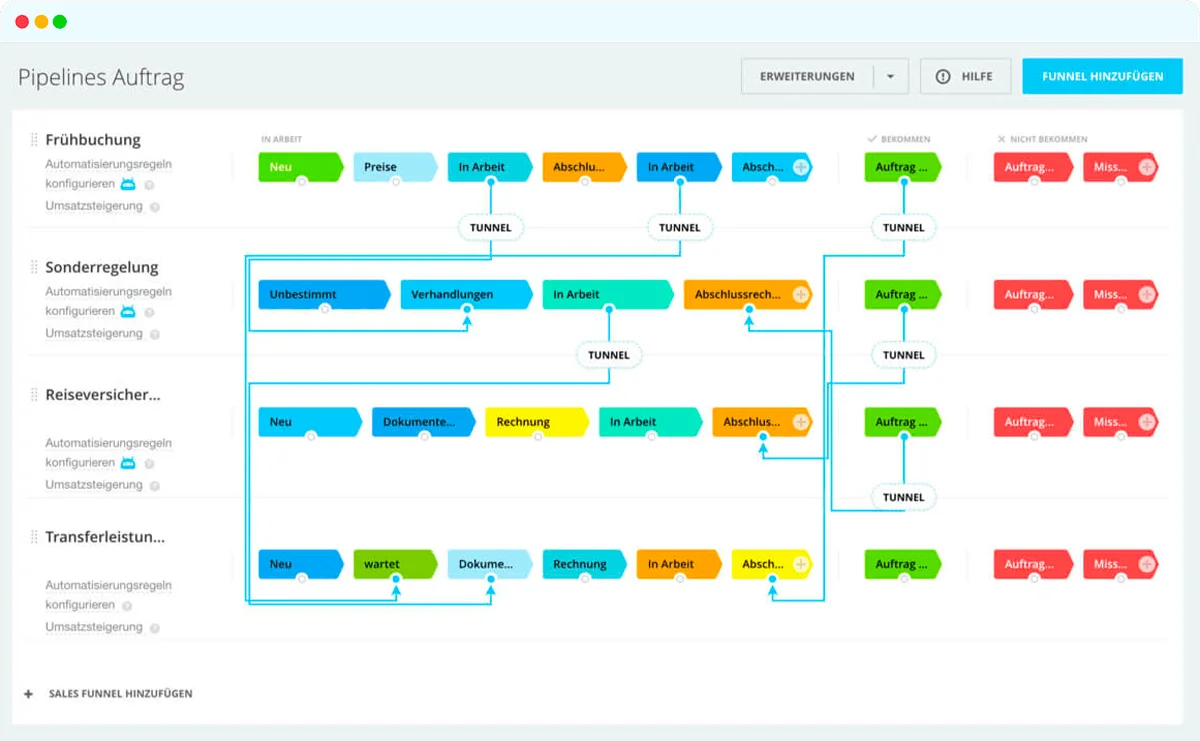
Task: Click plus on Miss... stage in Reiseversicher...
Action: (1147, 422)
